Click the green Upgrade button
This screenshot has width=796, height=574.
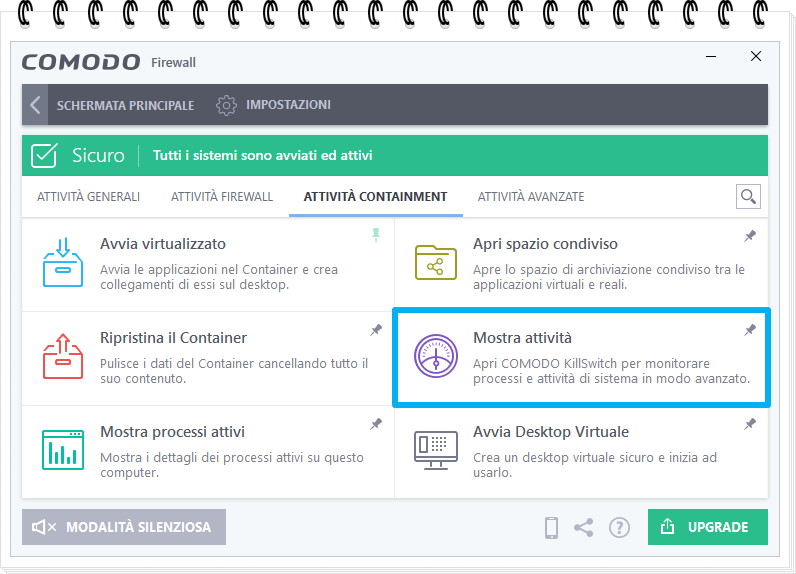[x=707, y=527]
